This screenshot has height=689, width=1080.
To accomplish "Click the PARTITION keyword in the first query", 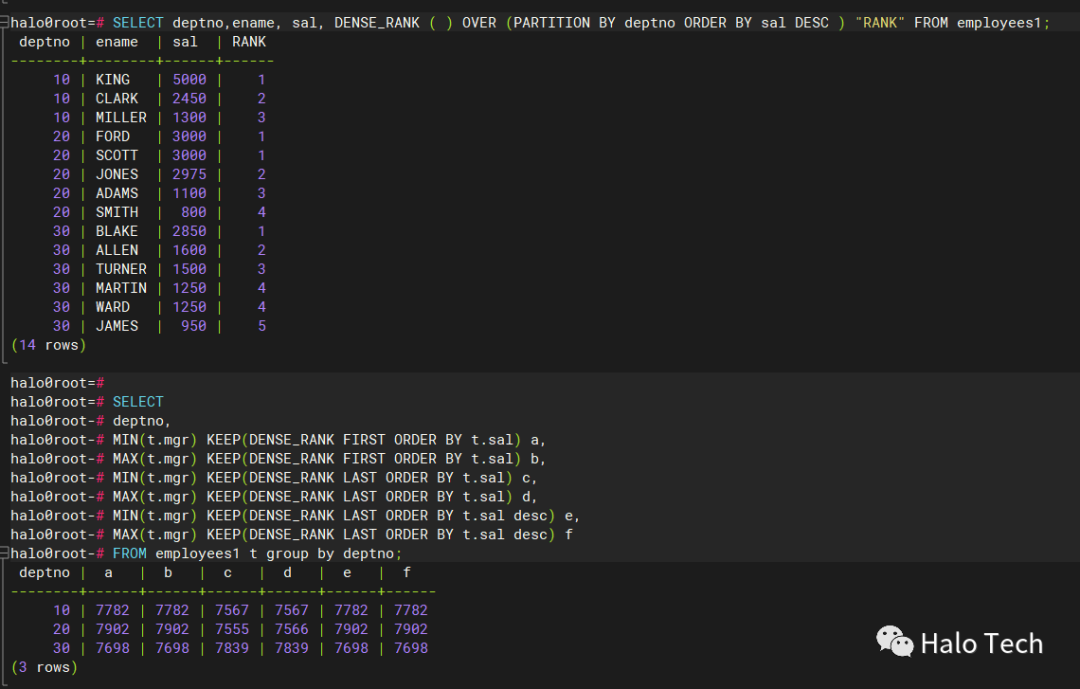I will 551,23.
